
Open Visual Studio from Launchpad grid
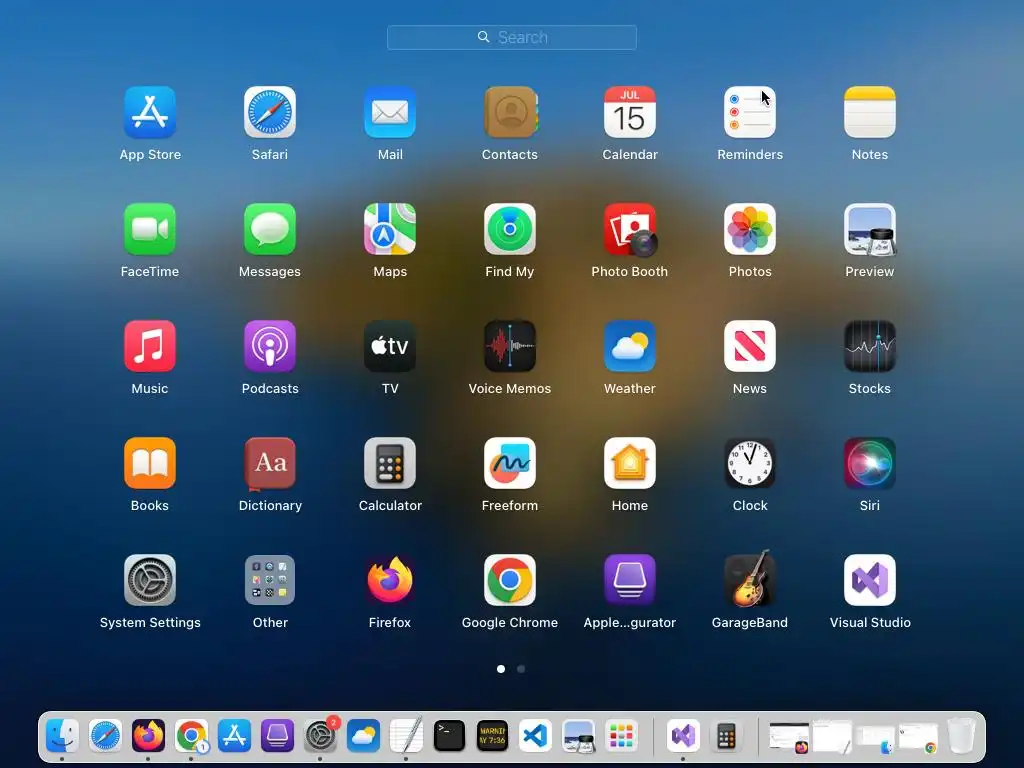870,580
